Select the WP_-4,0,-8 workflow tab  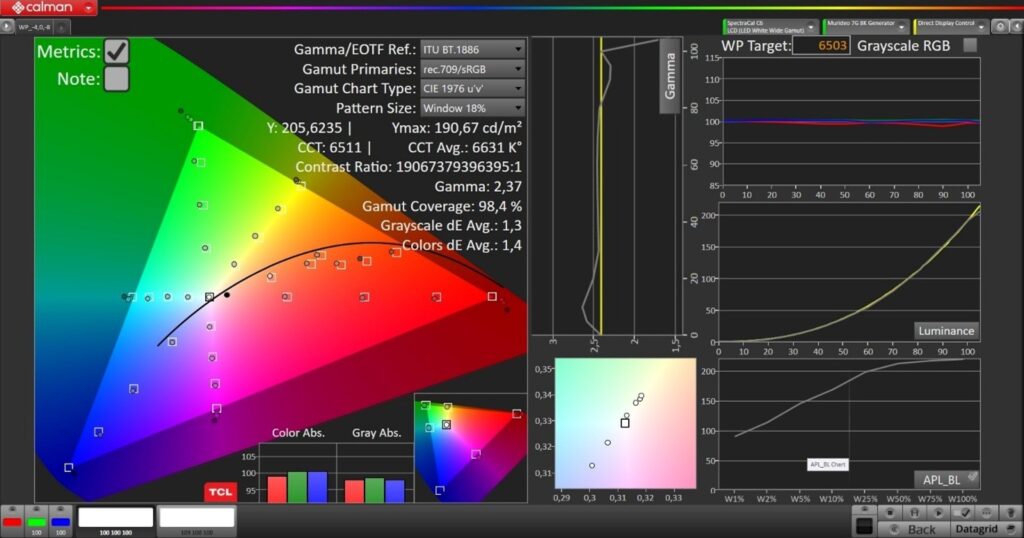tap(34, 27)
